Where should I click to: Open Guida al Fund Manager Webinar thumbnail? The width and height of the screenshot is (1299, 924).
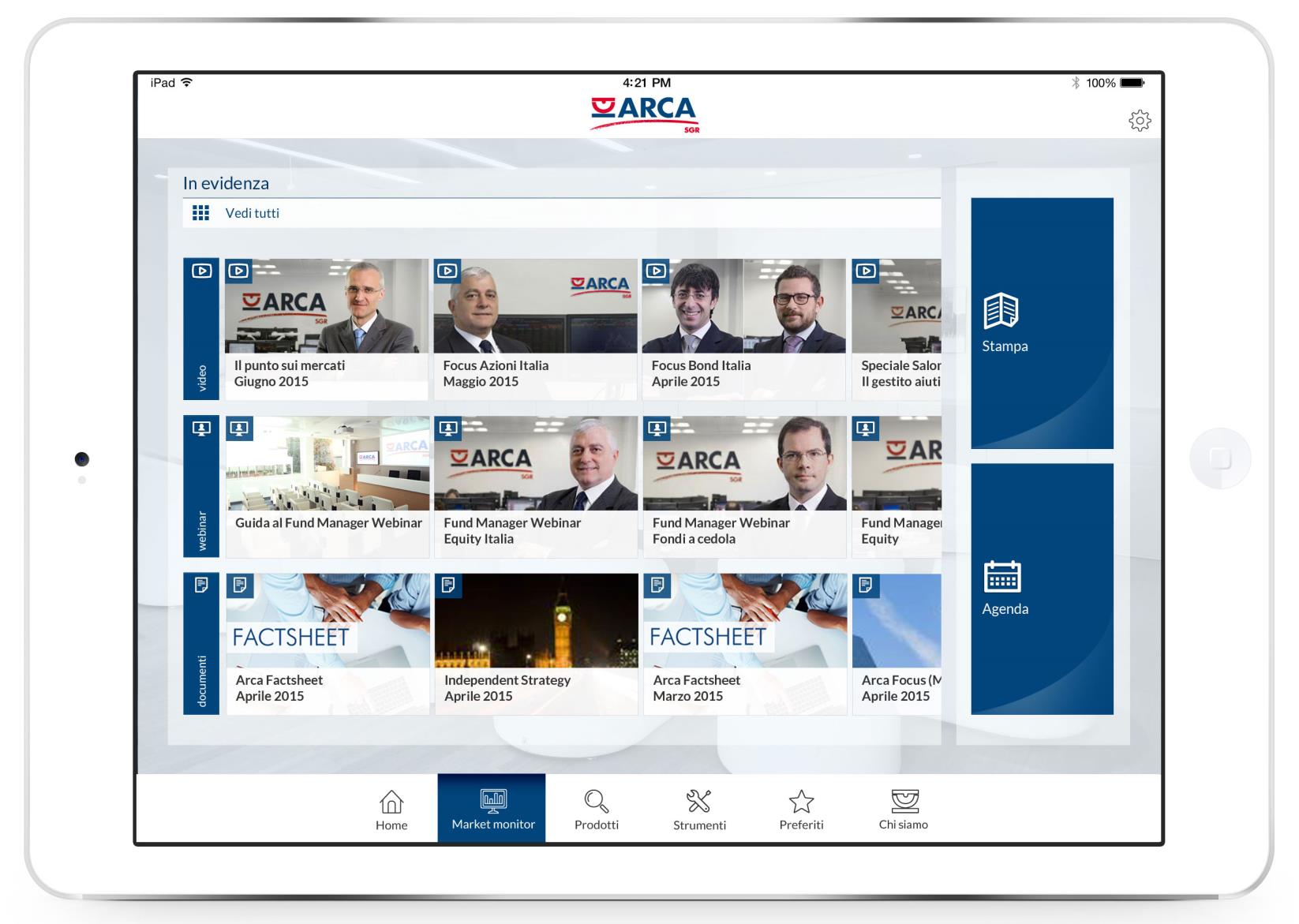tap(328, 464)
